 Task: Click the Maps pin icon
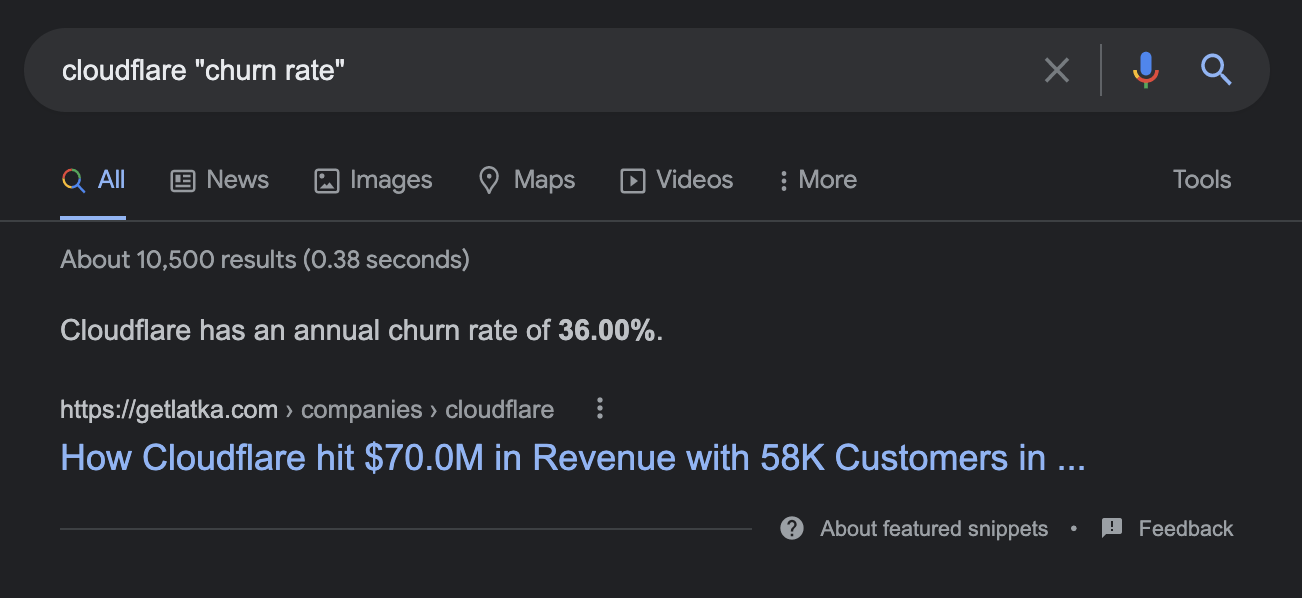click(489, 180)
